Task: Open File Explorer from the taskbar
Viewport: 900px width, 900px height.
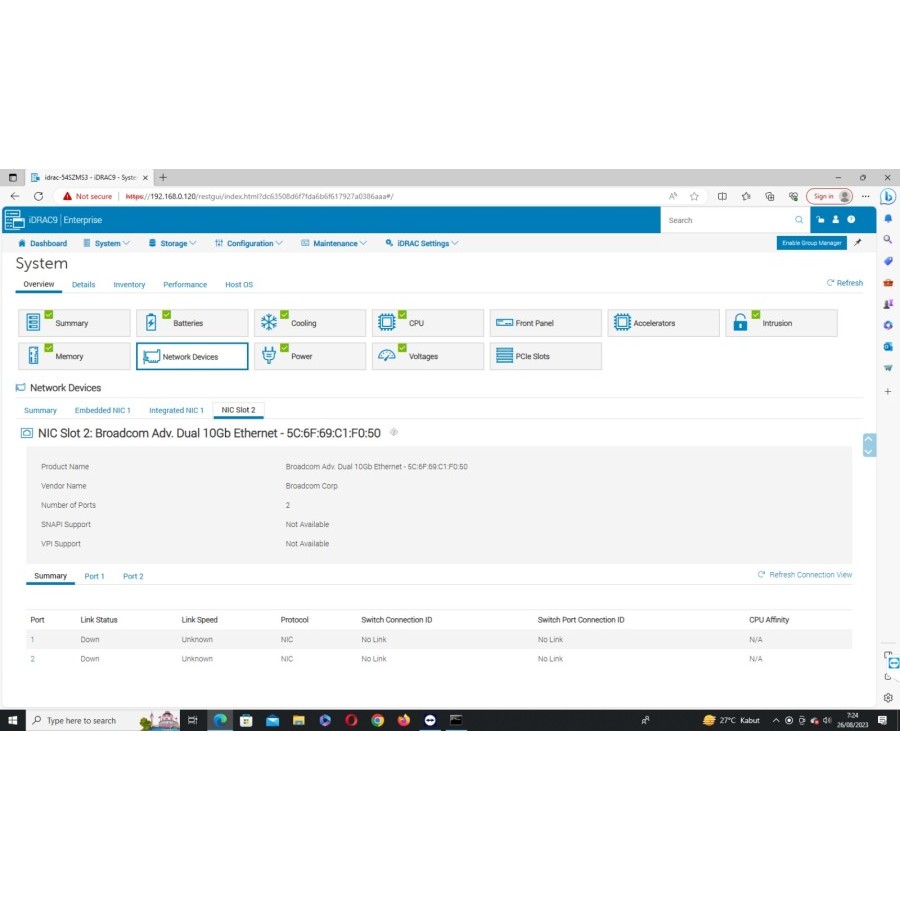Action: (298, 720)
